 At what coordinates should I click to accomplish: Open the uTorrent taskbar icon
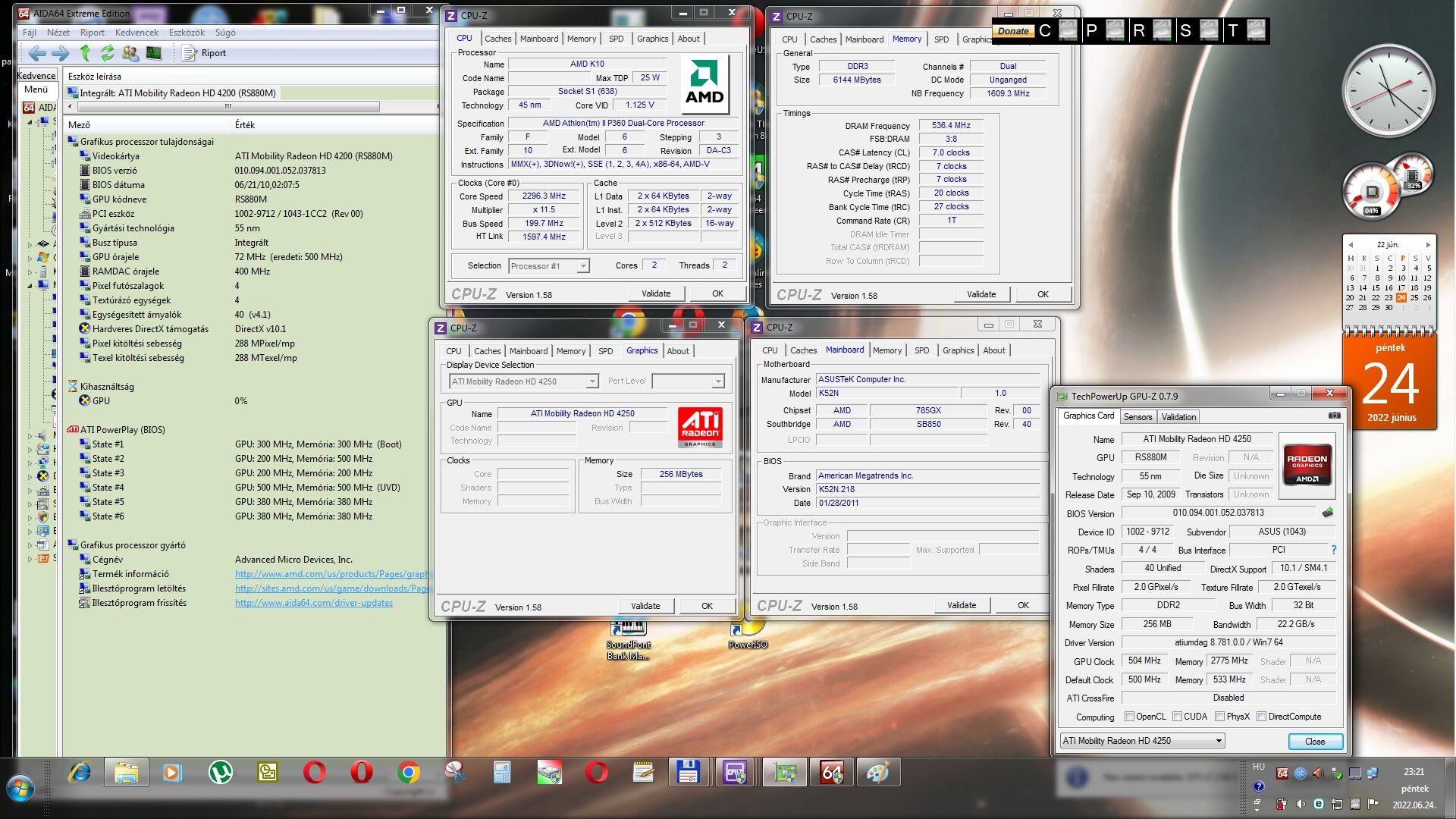[221, 773]
